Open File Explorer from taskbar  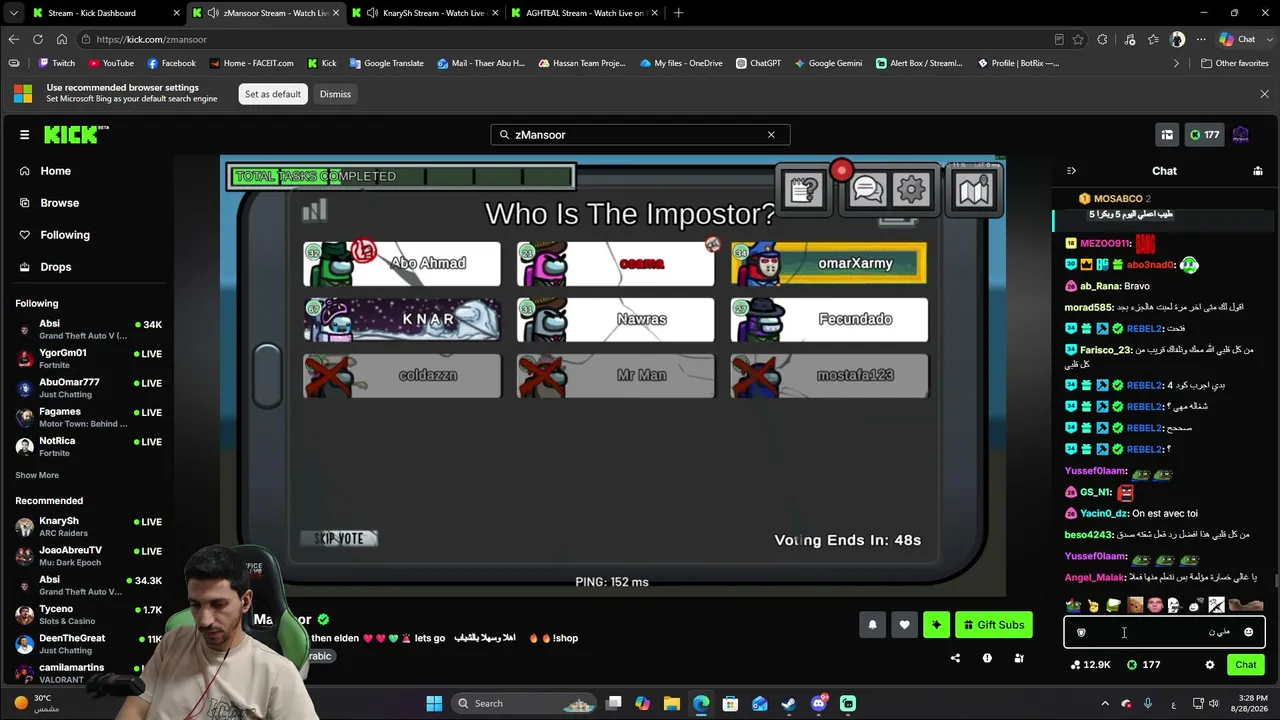[x=671, y=703]
